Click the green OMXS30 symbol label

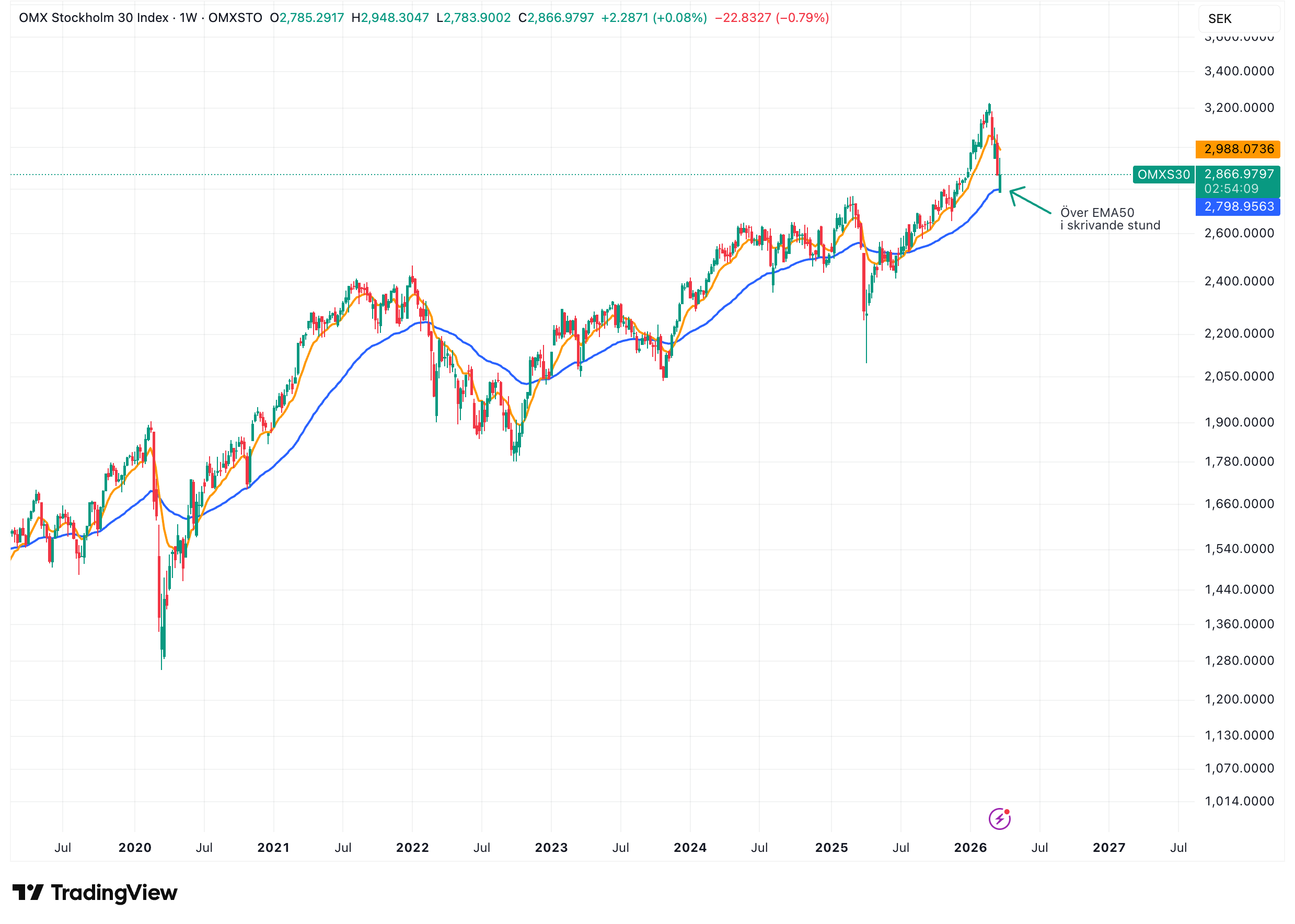(x=1163, y=175)
